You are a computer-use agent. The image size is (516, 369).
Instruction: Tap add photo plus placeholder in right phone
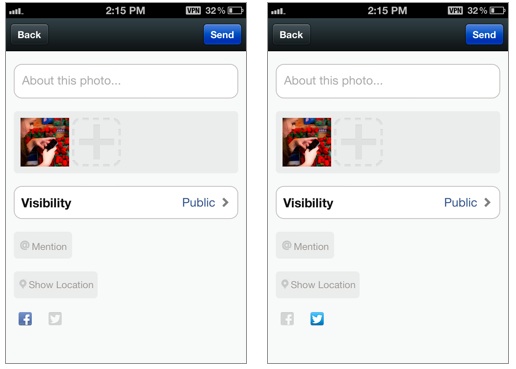tap(358, 142)
